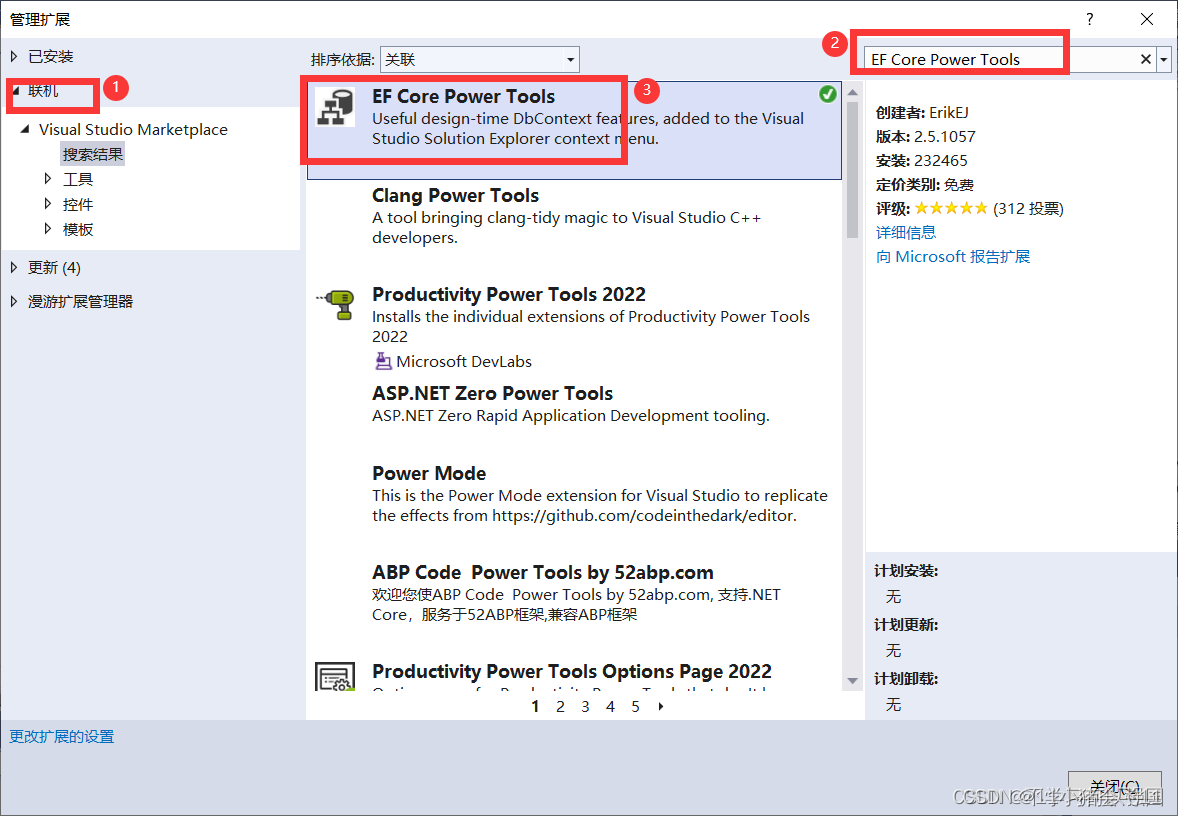Click the list scrollbar up arrow

[852, 92]
